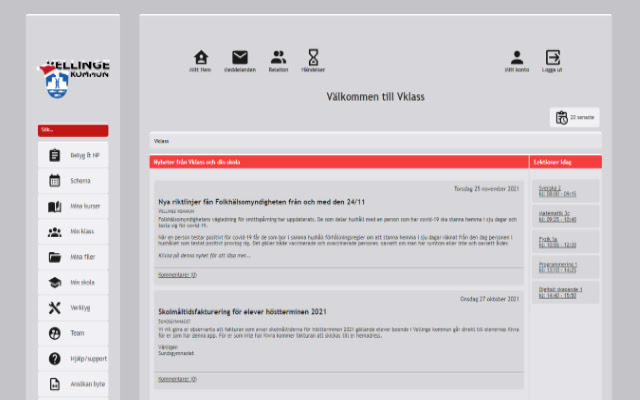This screenshot has height=400, width=640.
Task: Open Min klass group item
Action: click(x=73, y=231)
